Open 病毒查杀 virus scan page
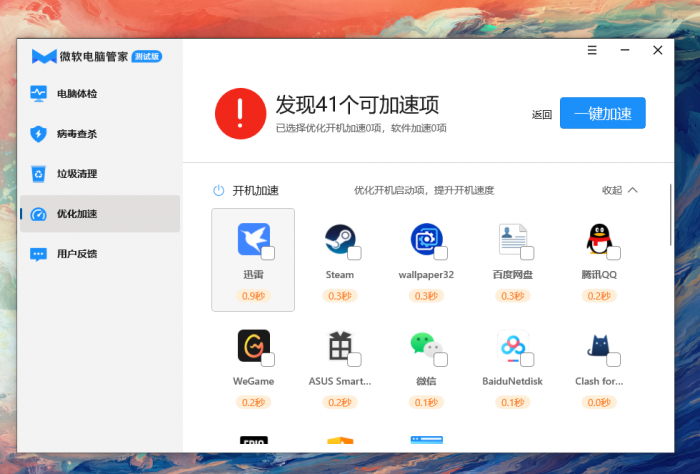700x474 pixels. 100,133
